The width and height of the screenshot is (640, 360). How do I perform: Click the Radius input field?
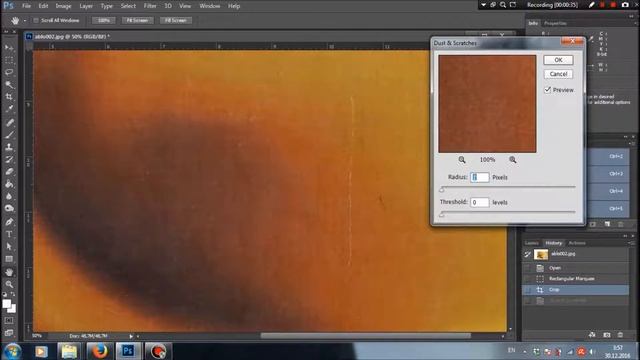tap(480, 177)
